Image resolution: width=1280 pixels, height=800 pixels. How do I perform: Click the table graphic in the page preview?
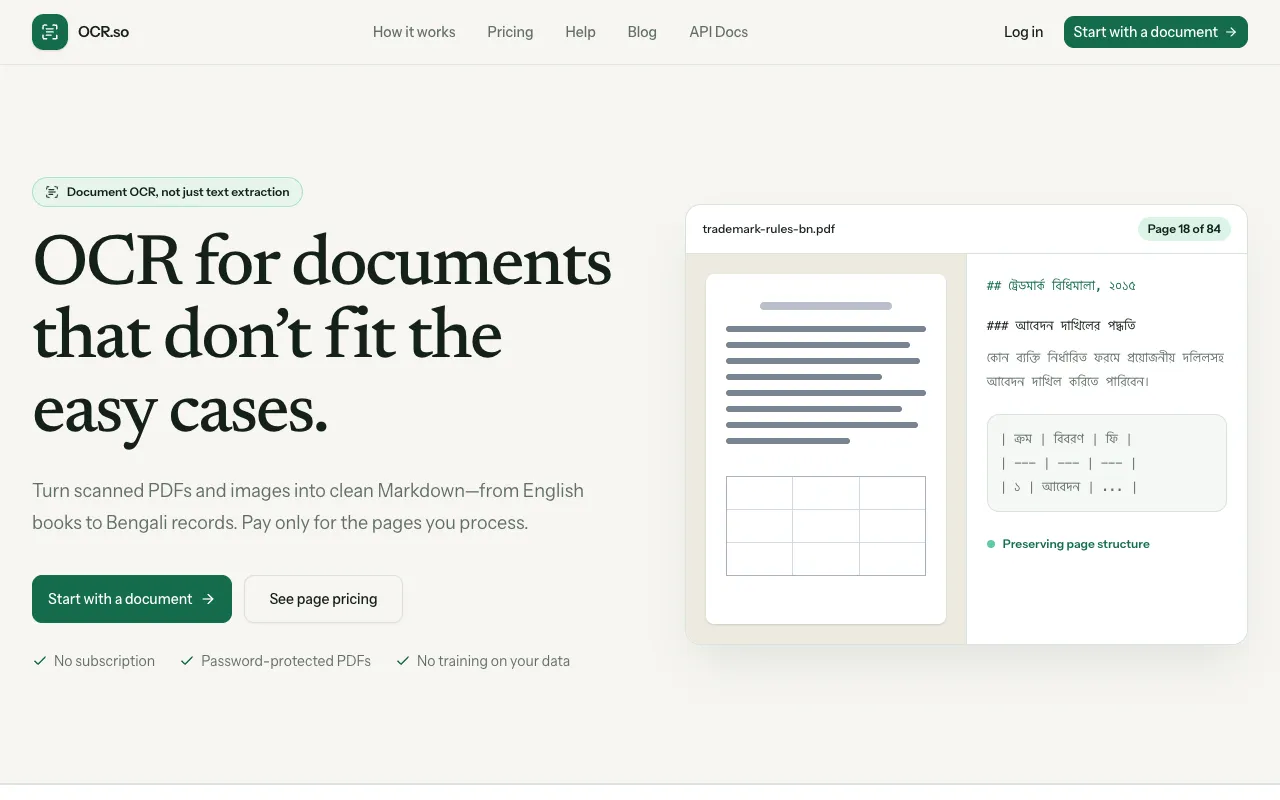coord(826,526)
